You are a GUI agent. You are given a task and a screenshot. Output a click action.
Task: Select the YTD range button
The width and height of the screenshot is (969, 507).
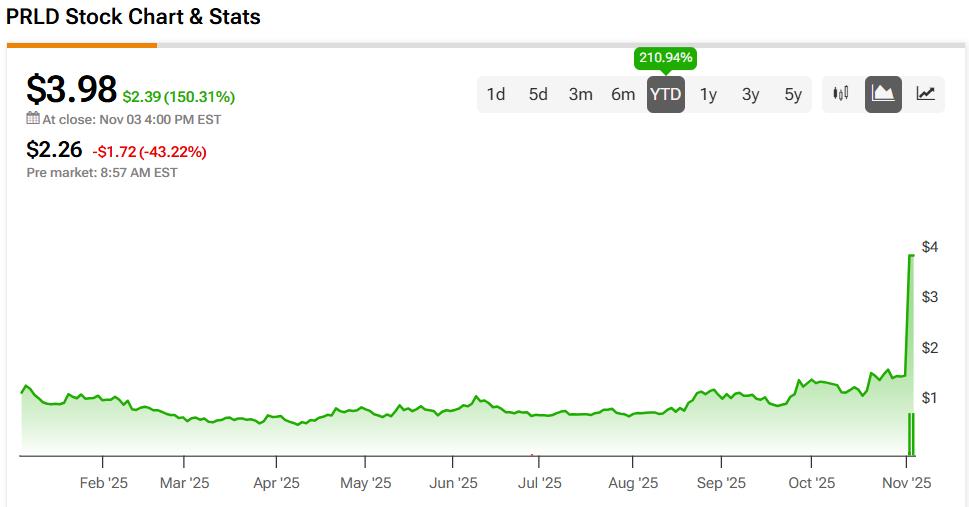tap(666, 95)
